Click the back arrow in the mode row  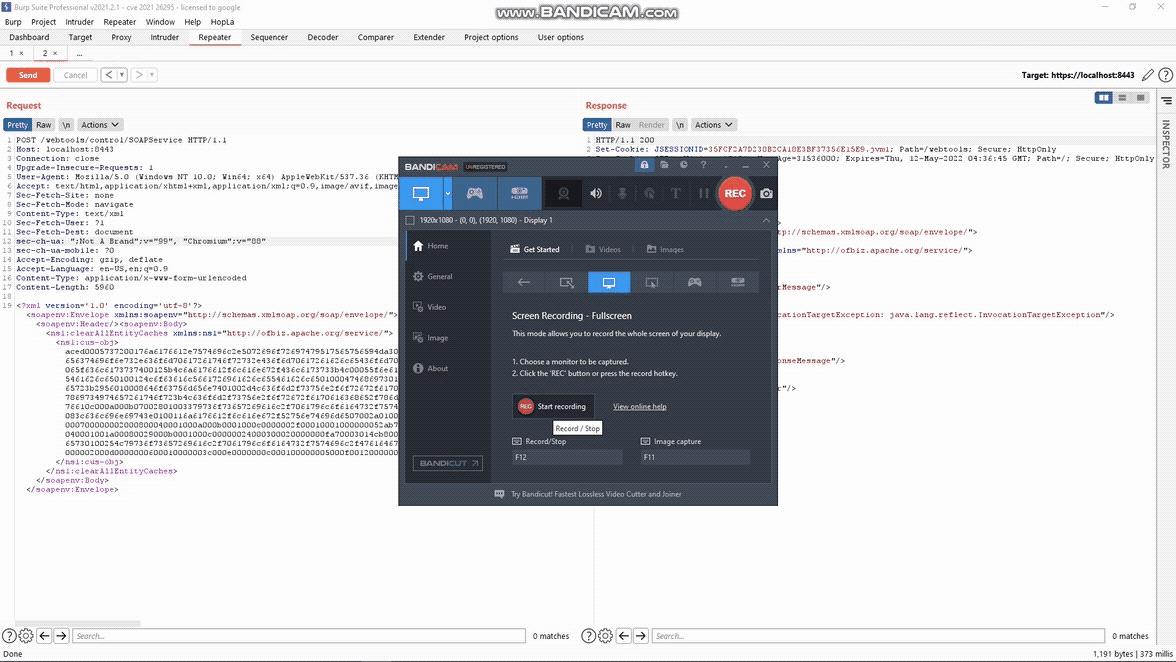click(524, 283)
